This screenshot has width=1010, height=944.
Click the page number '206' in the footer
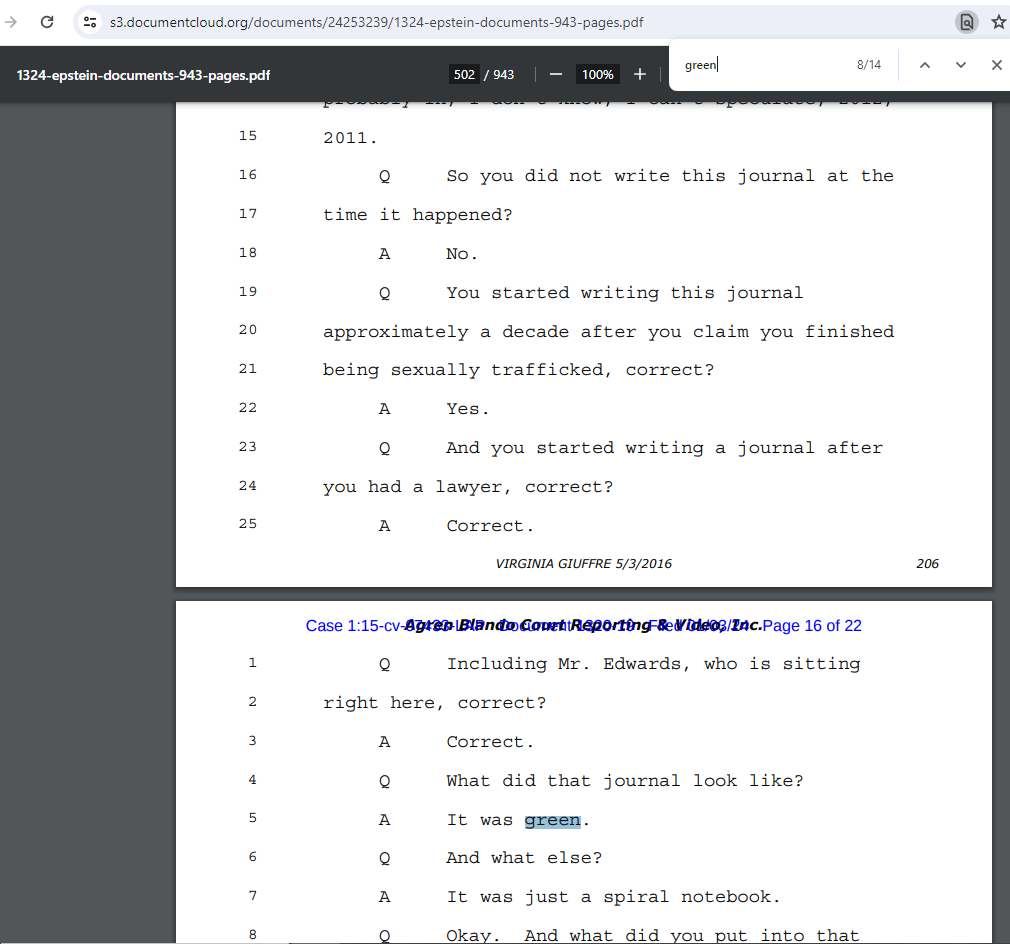(927, 564)
